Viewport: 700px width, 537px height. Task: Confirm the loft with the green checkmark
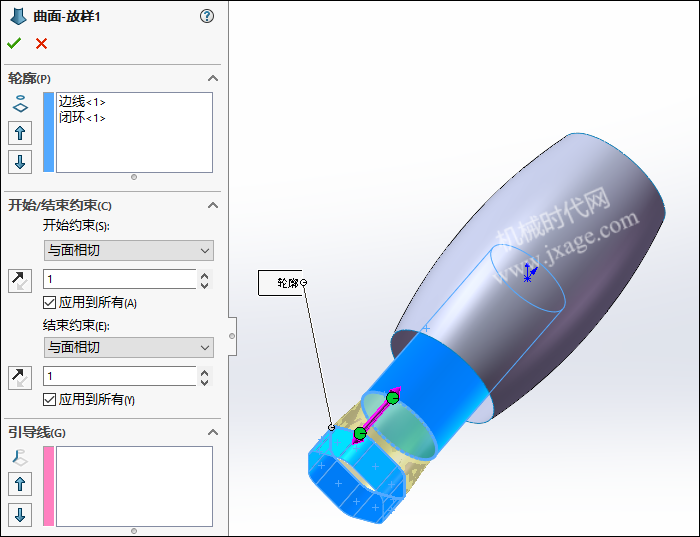[x=14, y=43]
